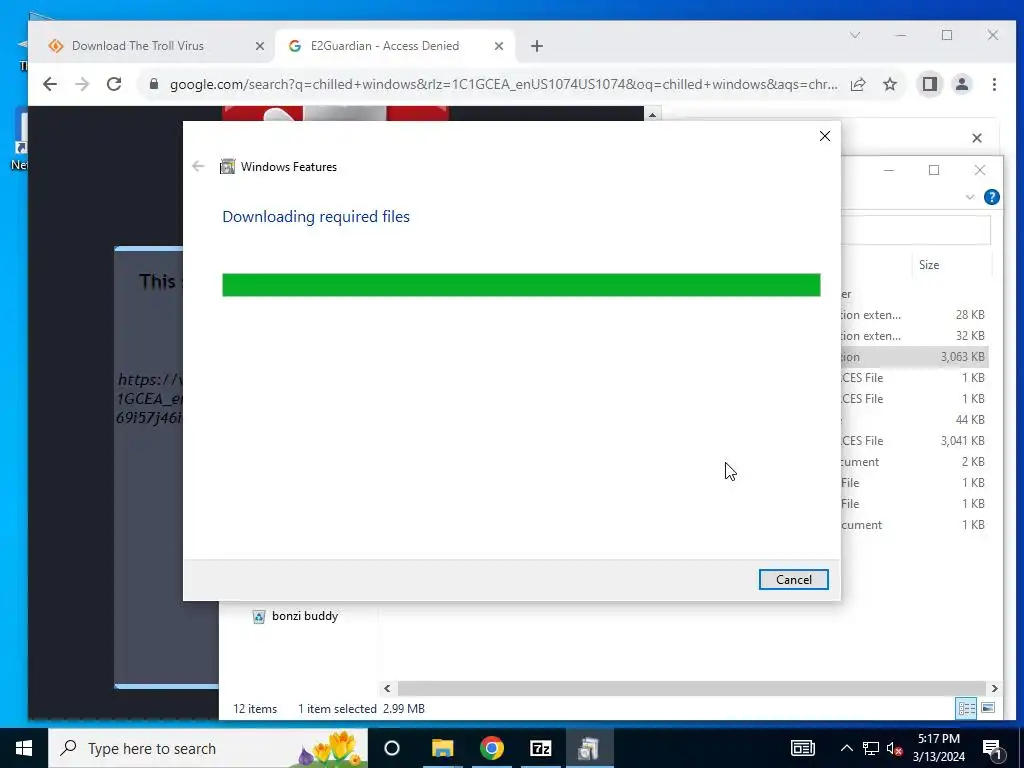Viewport: 1024px width, 768px height.
Task: Open muted volume tray icon
Action: coord(895,748)
